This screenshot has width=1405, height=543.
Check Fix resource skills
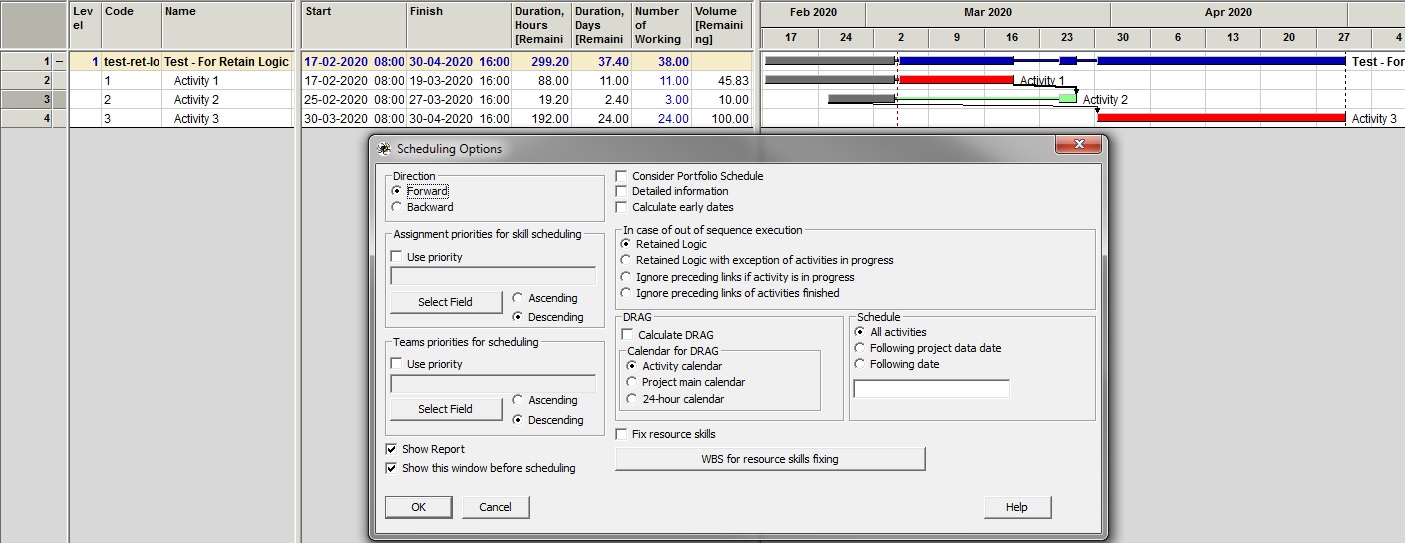coord(622,434)
